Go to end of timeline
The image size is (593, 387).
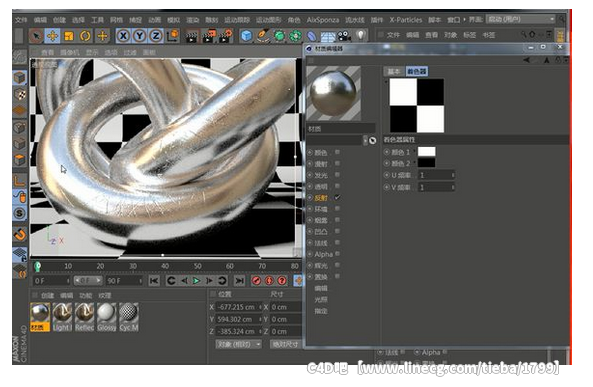(239, 281)
